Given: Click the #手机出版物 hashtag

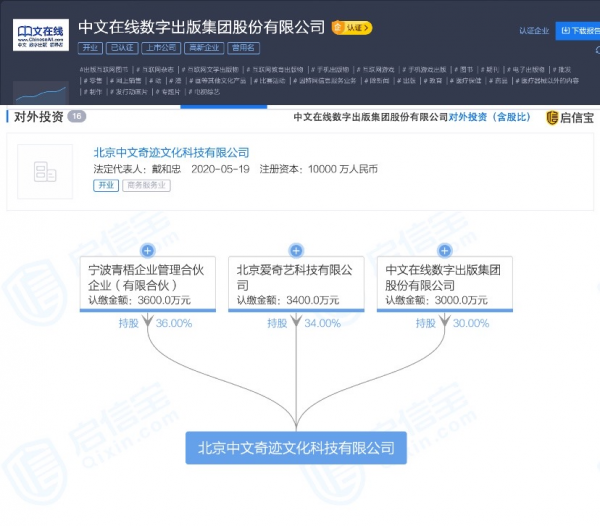Looking at the screenshot, I should [x=330, y=70].
